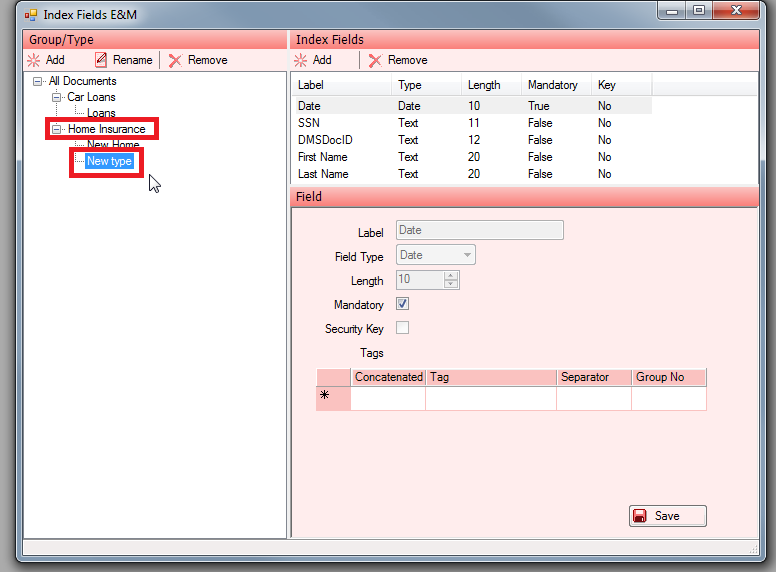Click the Remove icon in Group/Type toolbar
The width and height of the screenshot is (776, 572).
tap(176, 60)
